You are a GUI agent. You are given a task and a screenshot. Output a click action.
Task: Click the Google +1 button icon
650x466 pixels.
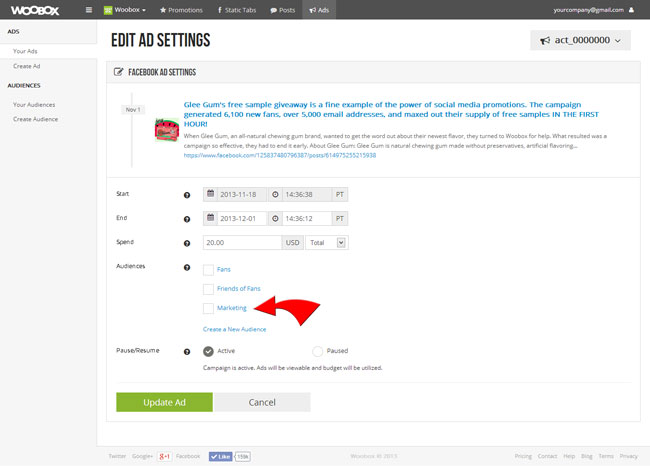point(165,456)
